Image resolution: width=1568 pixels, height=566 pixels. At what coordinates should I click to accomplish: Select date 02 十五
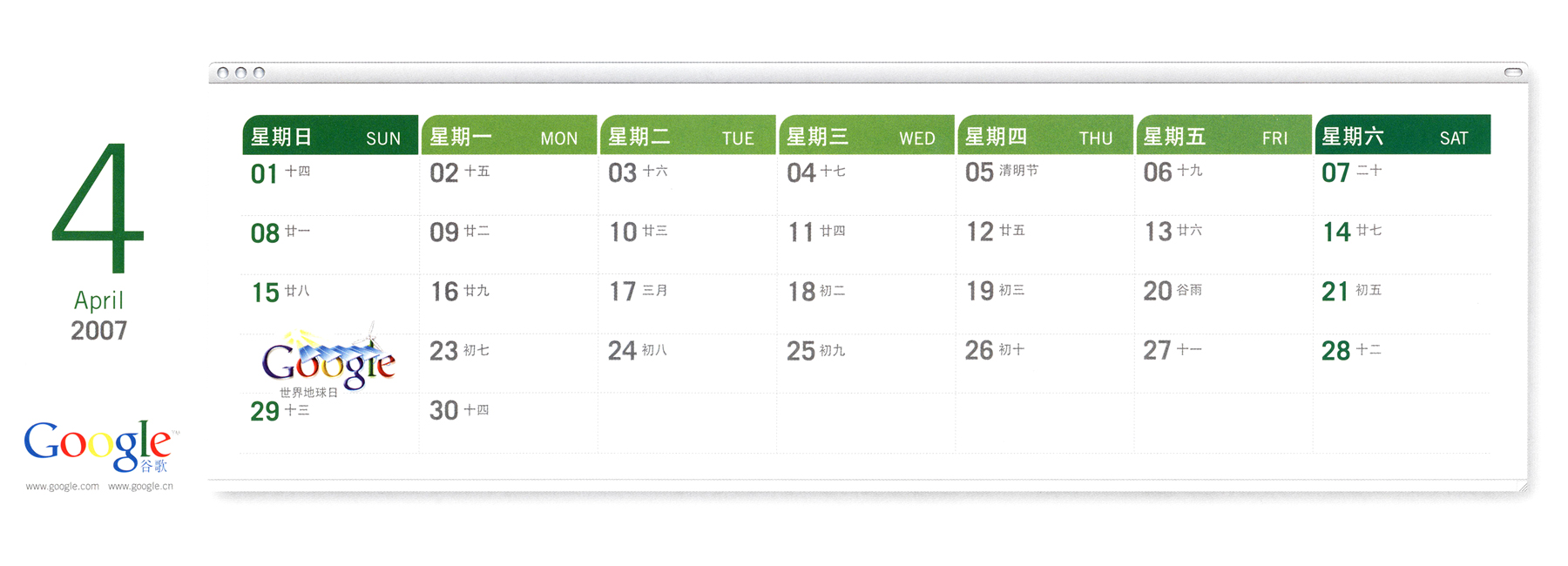pyautogui.click(x=460, y=172)
